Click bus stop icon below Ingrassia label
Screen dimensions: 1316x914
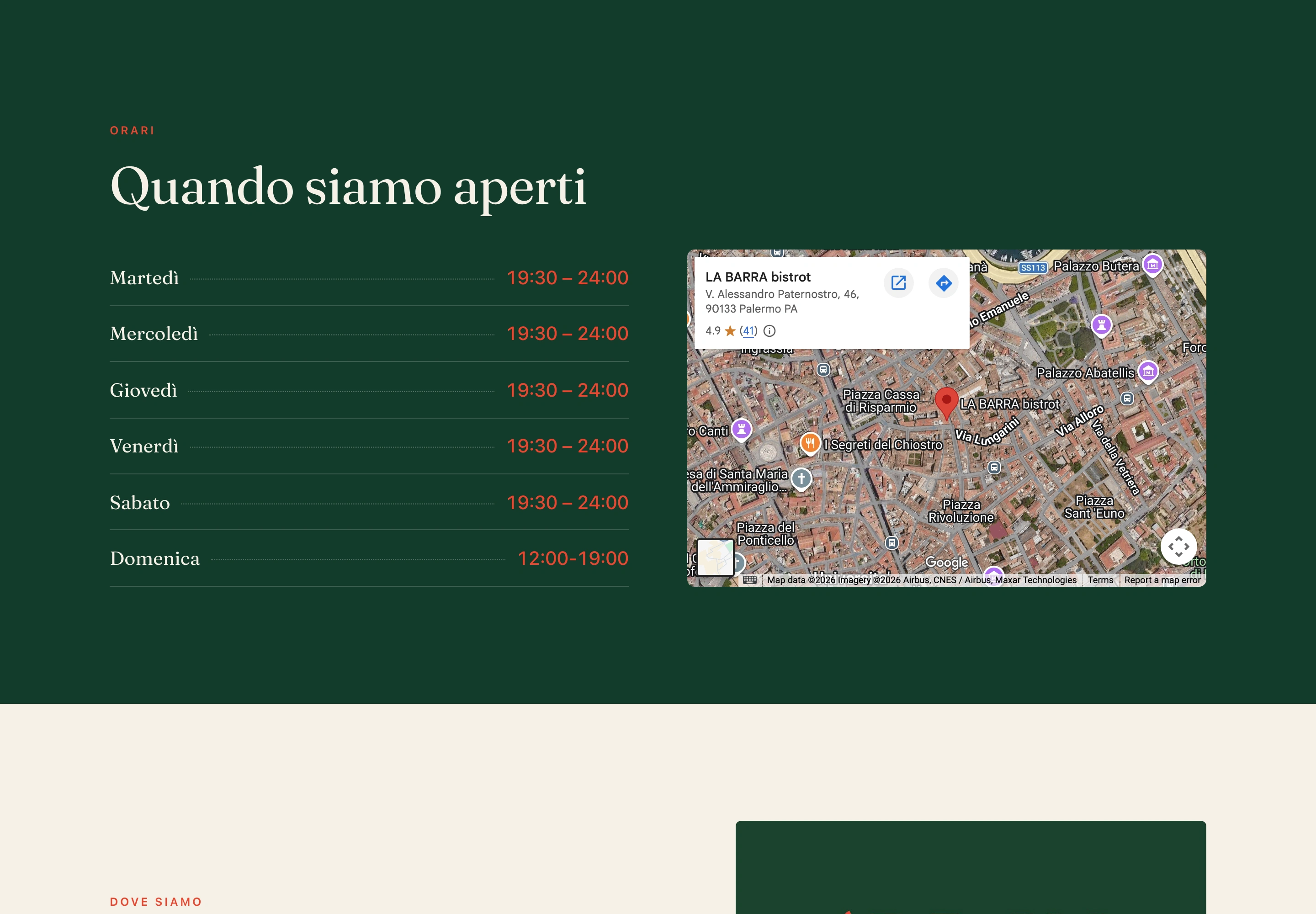click(823, 370)
